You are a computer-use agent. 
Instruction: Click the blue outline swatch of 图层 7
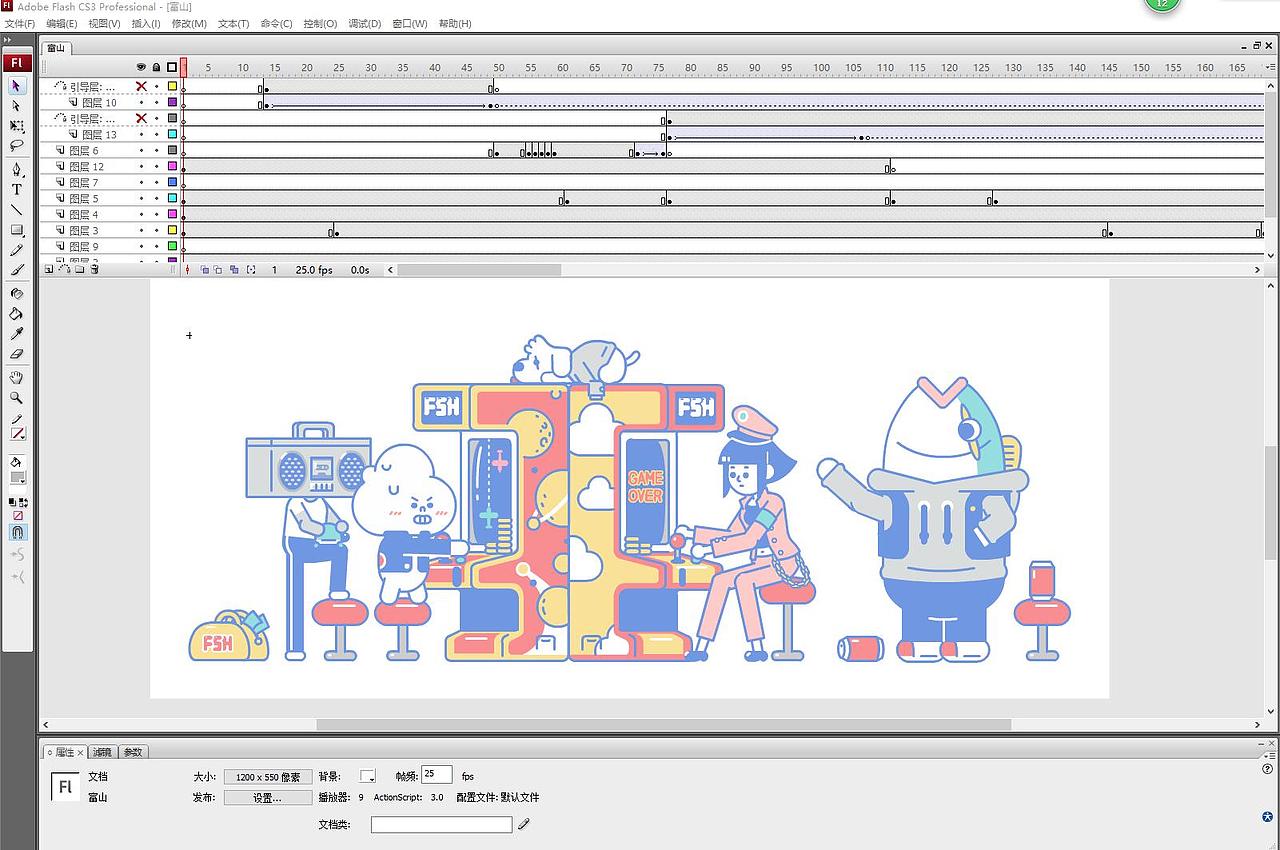click(172, 182)
